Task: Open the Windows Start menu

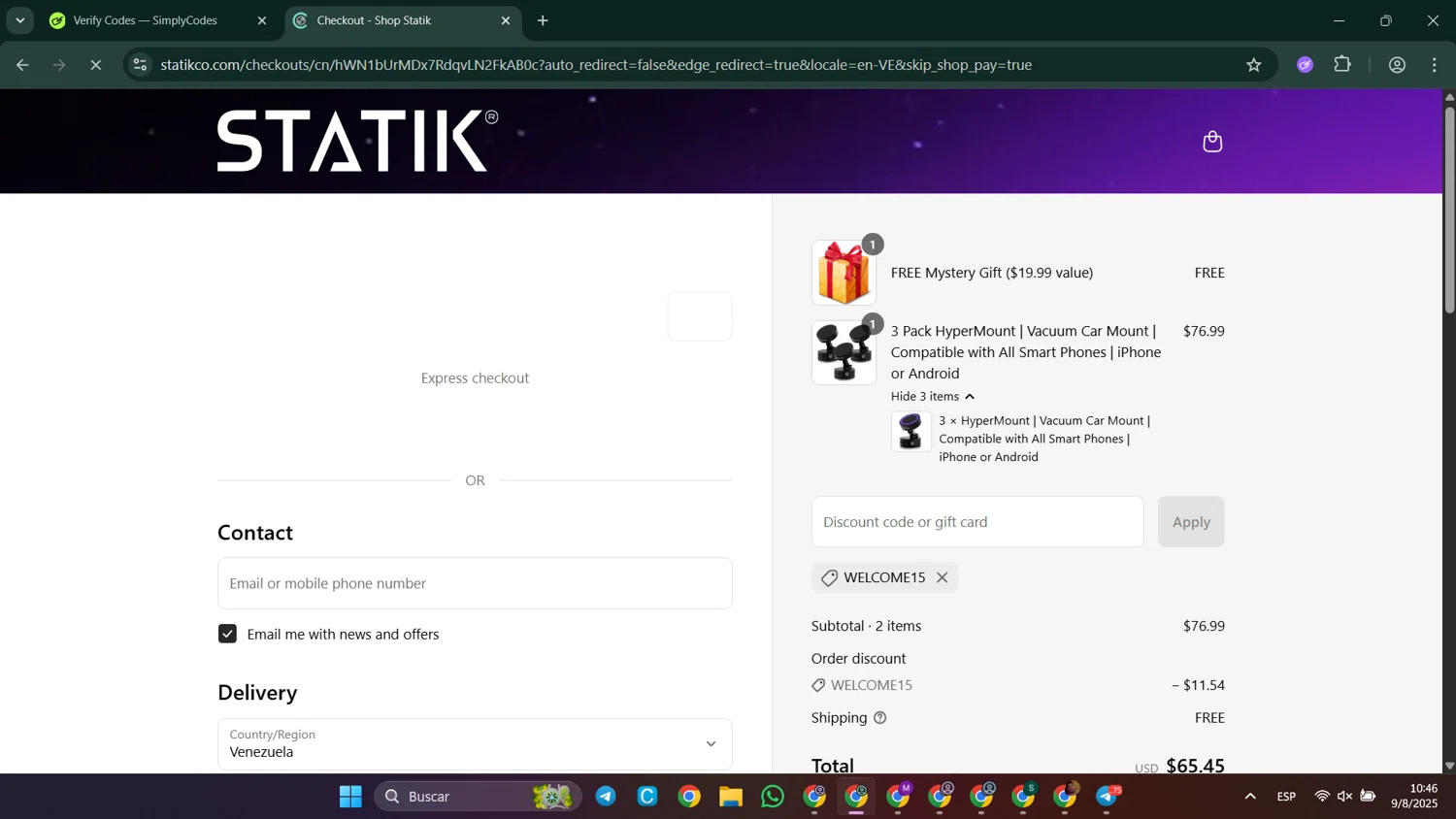Action: [350, 797]
